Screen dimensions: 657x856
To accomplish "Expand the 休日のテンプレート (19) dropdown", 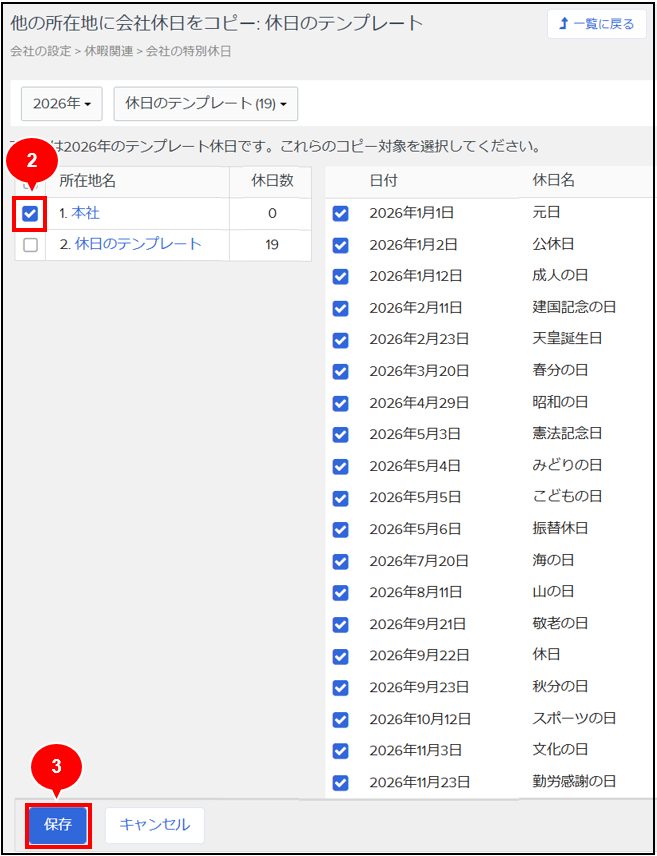I will click(205, 103).
